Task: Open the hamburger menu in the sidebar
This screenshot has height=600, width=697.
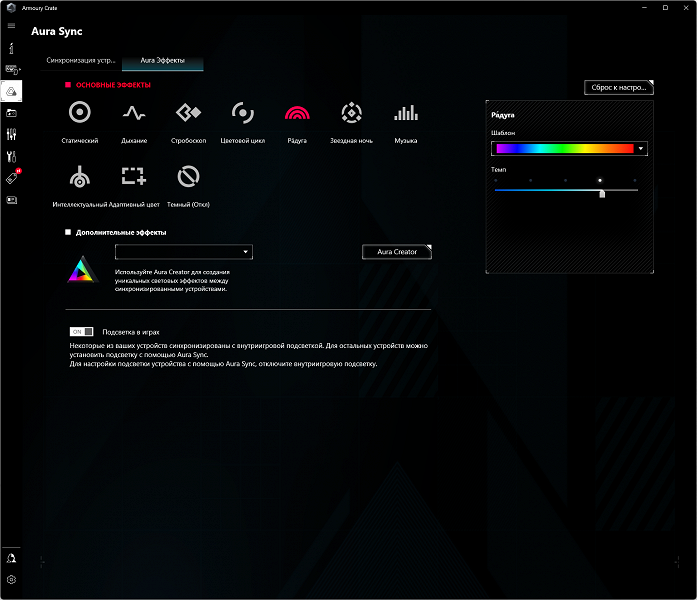Action: (x=12, y=26)
